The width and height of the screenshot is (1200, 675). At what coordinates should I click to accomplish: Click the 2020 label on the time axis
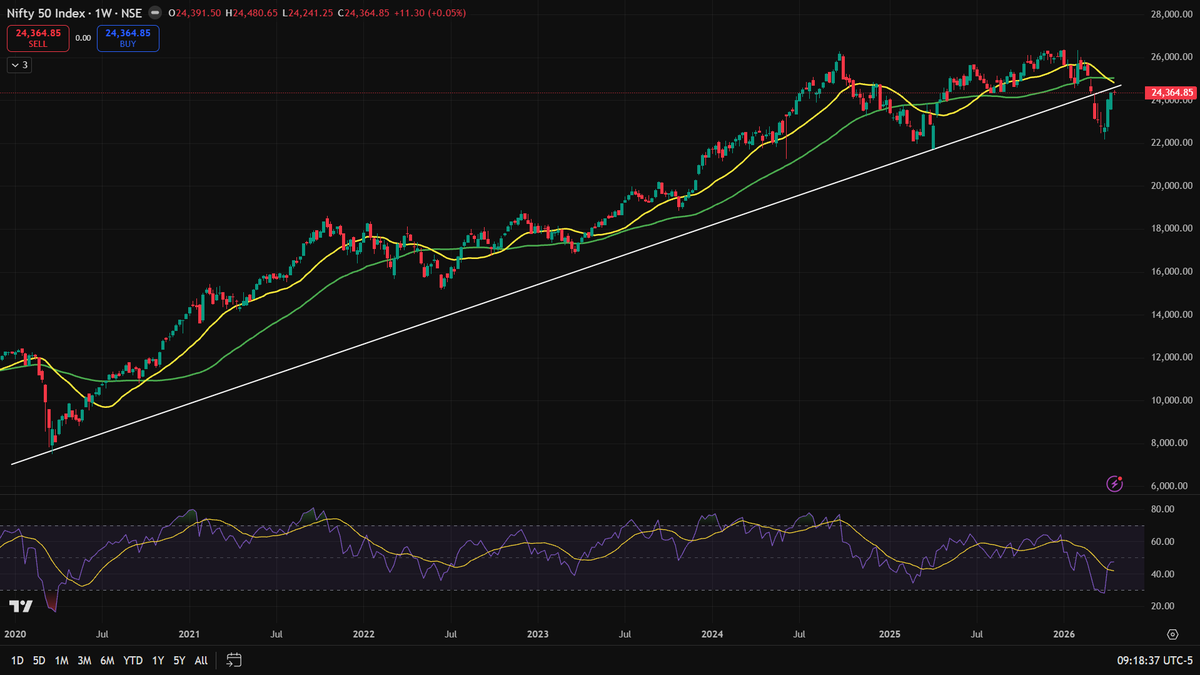pyautogui.click(x=14, y=634)
